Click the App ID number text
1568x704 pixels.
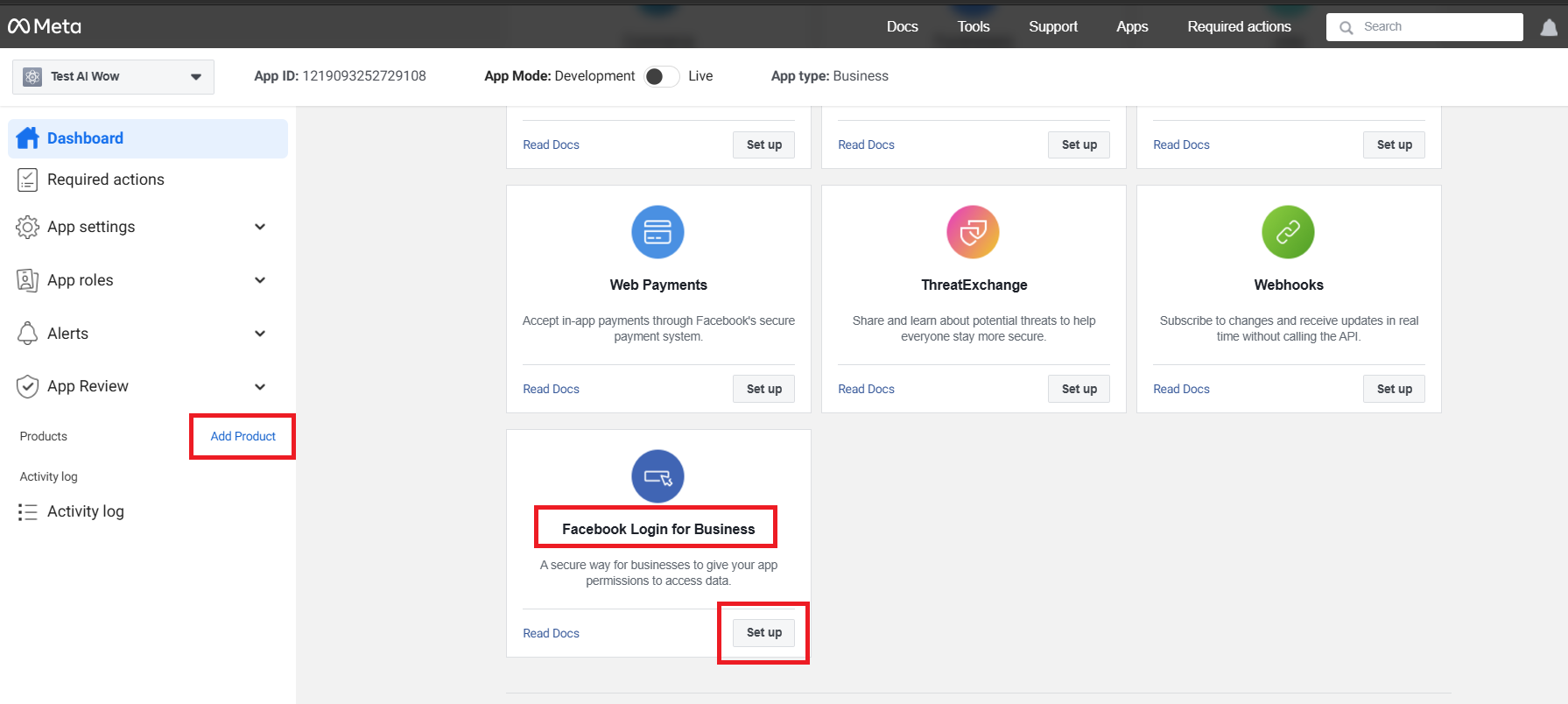pos(364,76)
